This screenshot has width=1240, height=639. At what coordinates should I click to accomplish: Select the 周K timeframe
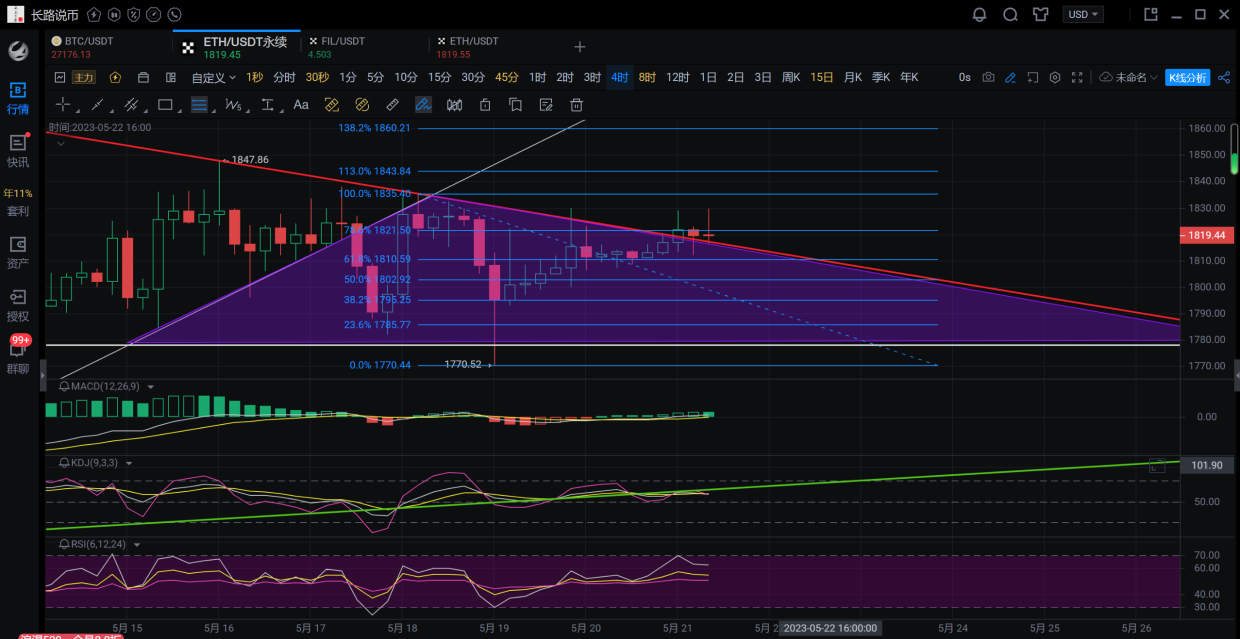(791, 77)
